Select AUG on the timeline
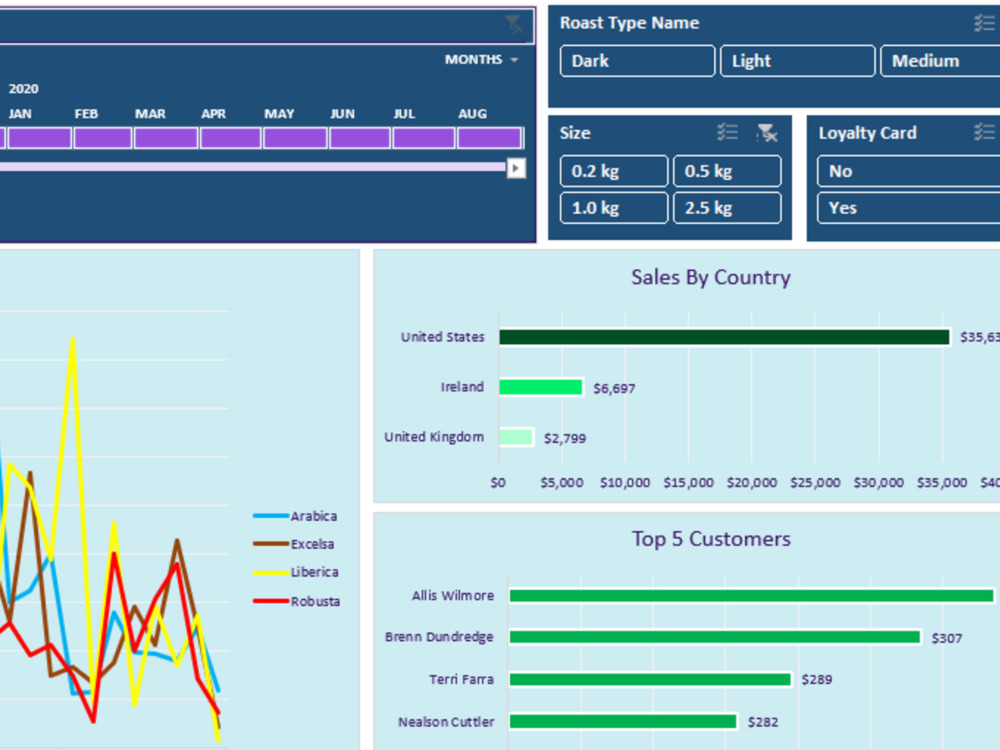Screen dimensions: 1000x750 click(489, 138)
